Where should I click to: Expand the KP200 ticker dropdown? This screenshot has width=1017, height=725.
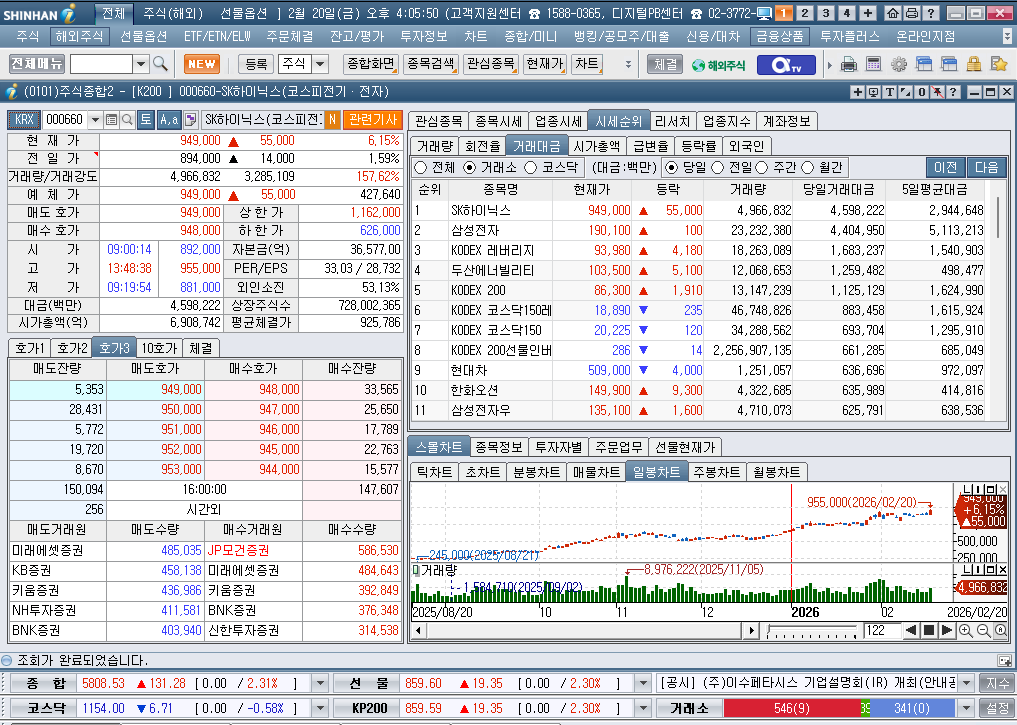pyautogui.click(x=643, y=708)
